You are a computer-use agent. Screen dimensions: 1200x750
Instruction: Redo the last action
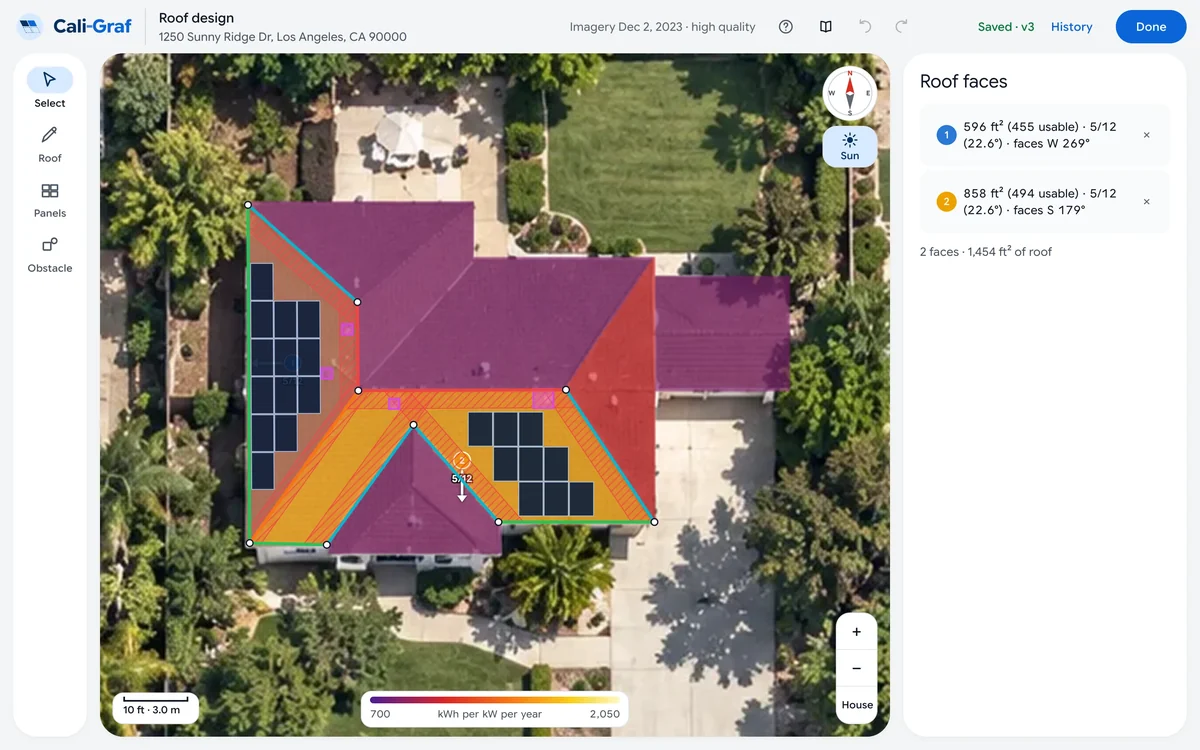click(x=901, y=27)
